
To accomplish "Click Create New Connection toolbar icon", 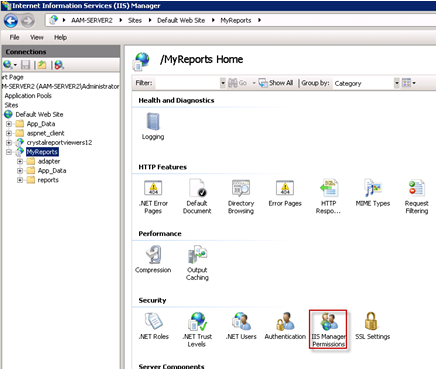I will 8,65.
